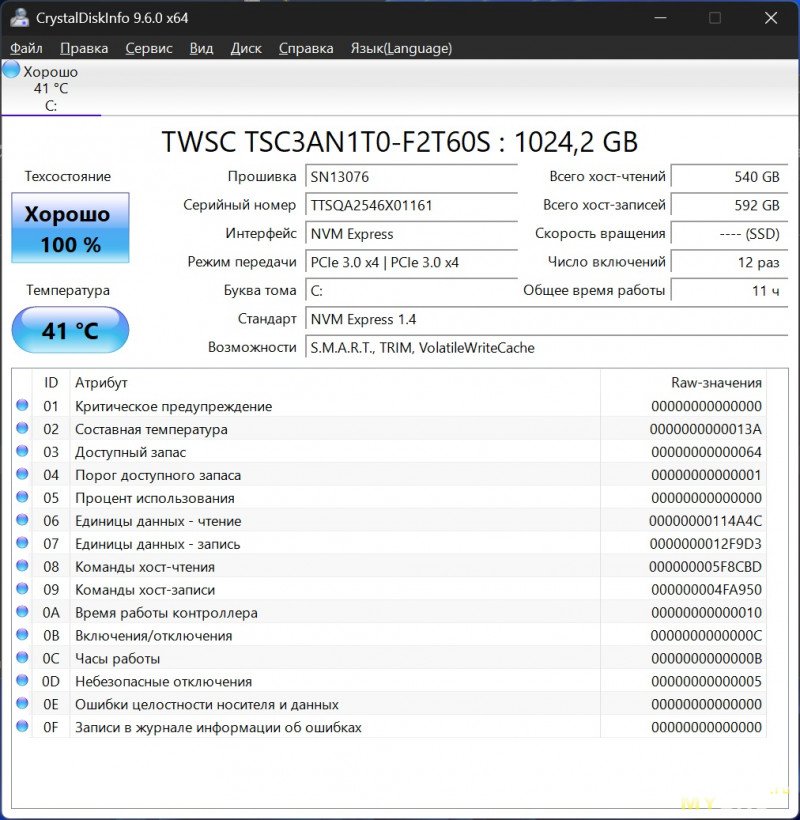Open the Файл menu
The image size is (800, 820).
[x=26, y=48]
